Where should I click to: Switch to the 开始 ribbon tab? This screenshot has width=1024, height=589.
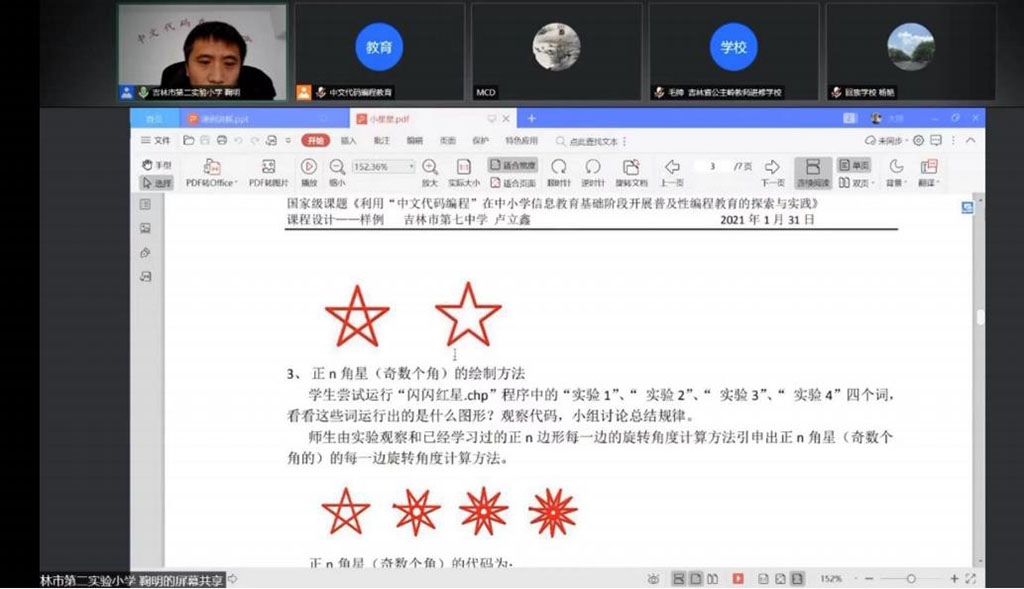316,140
